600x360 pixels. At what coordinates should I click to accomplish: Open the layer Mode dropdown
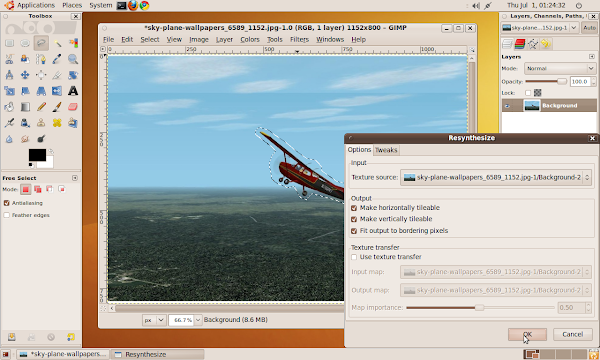pyautogui.click(x=560, y=68)
